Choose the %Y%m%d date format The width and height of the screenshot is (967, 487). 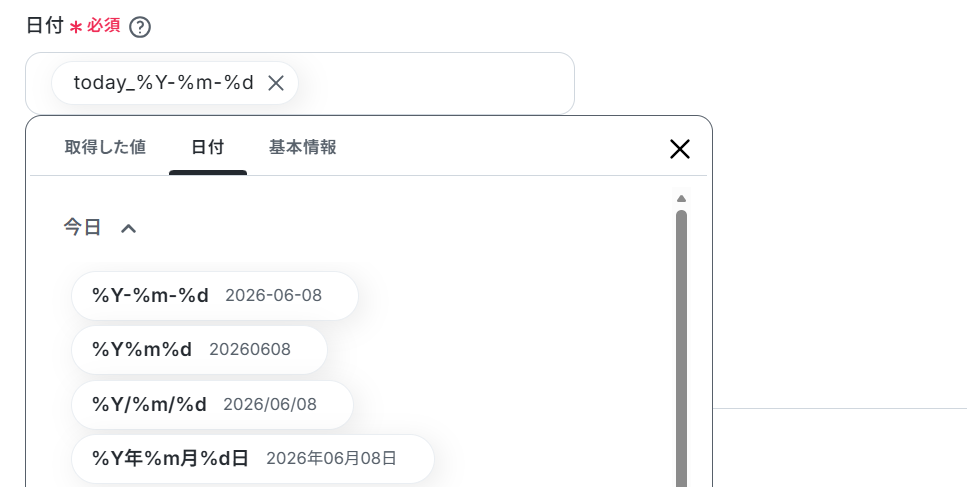[199, 350]
